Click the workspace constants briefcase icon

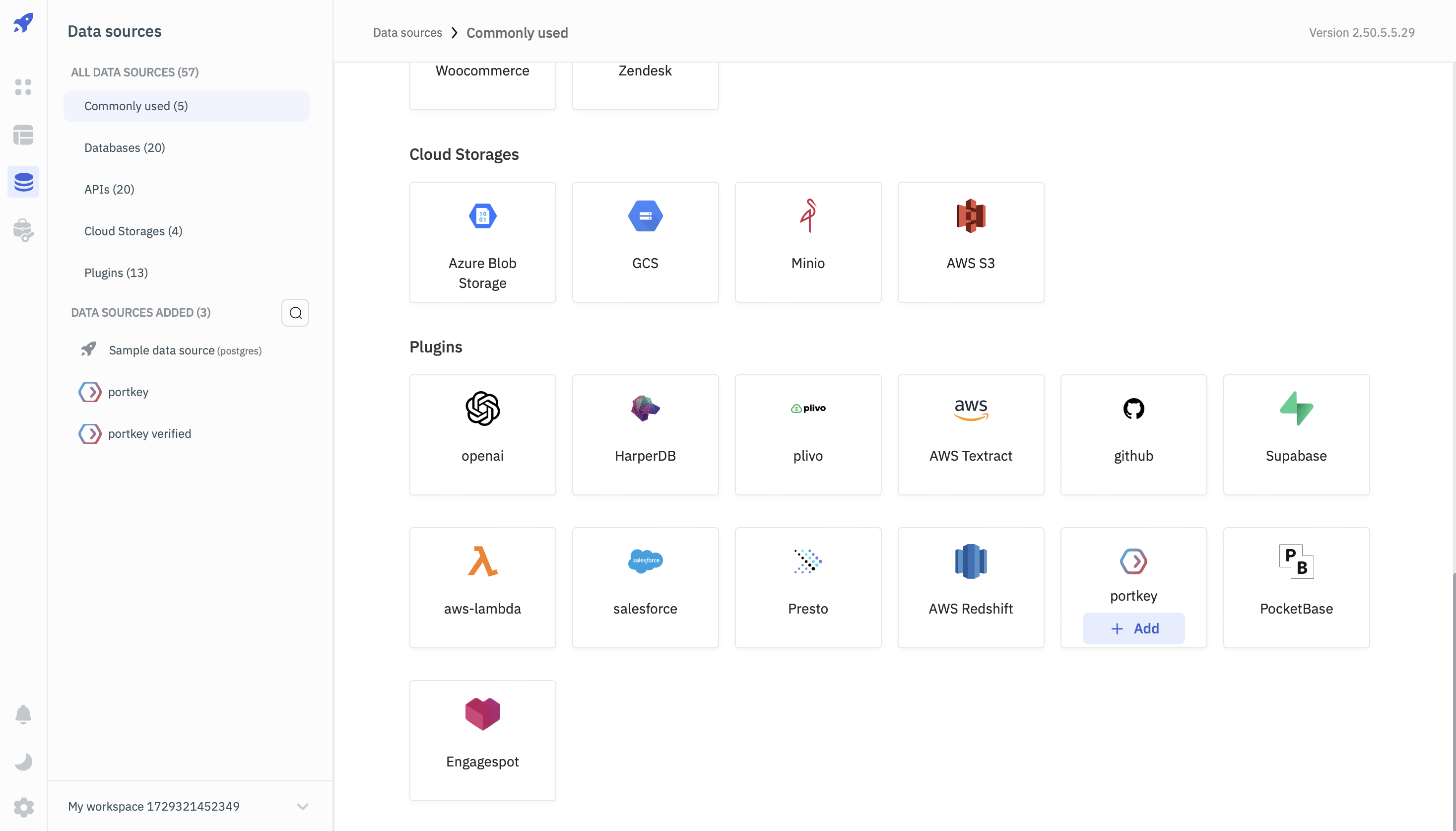pyautogui.click(x=23, y=230)
